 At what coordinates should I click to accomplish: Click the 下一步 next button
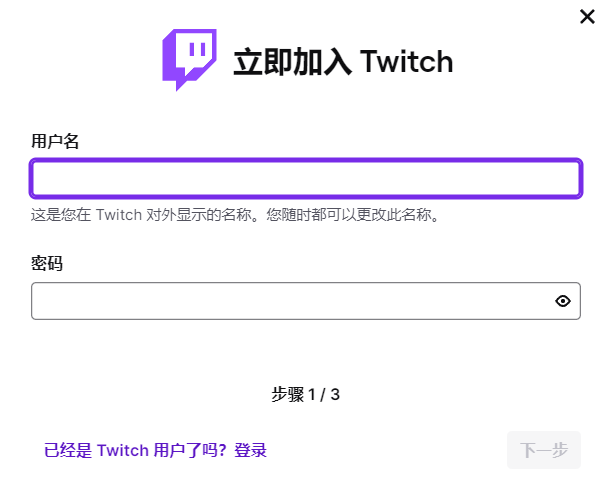click(x=544, y=450)
